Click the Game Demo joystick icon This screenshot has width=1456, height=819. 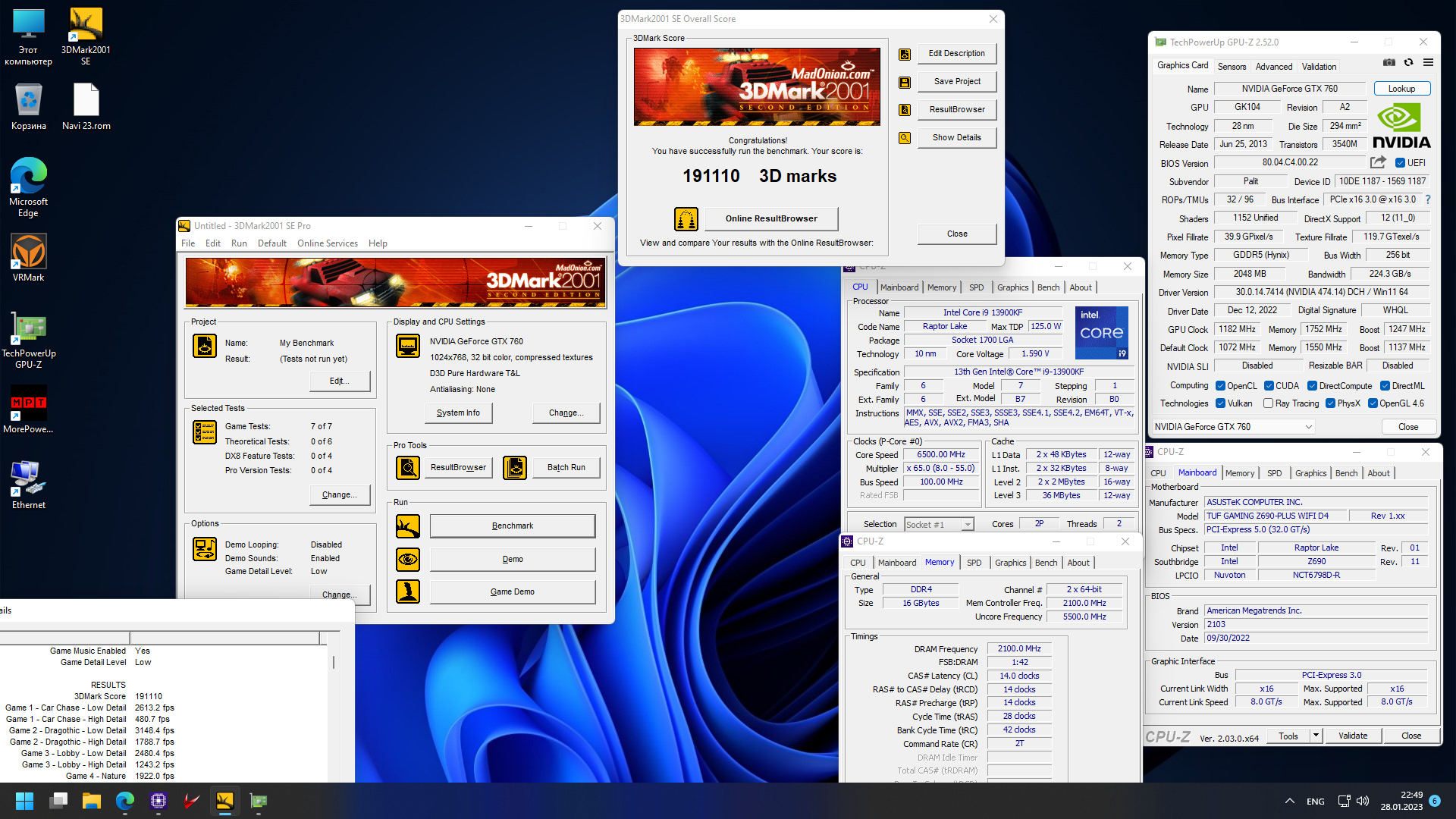pyautogui.click(x=408, y=591)
